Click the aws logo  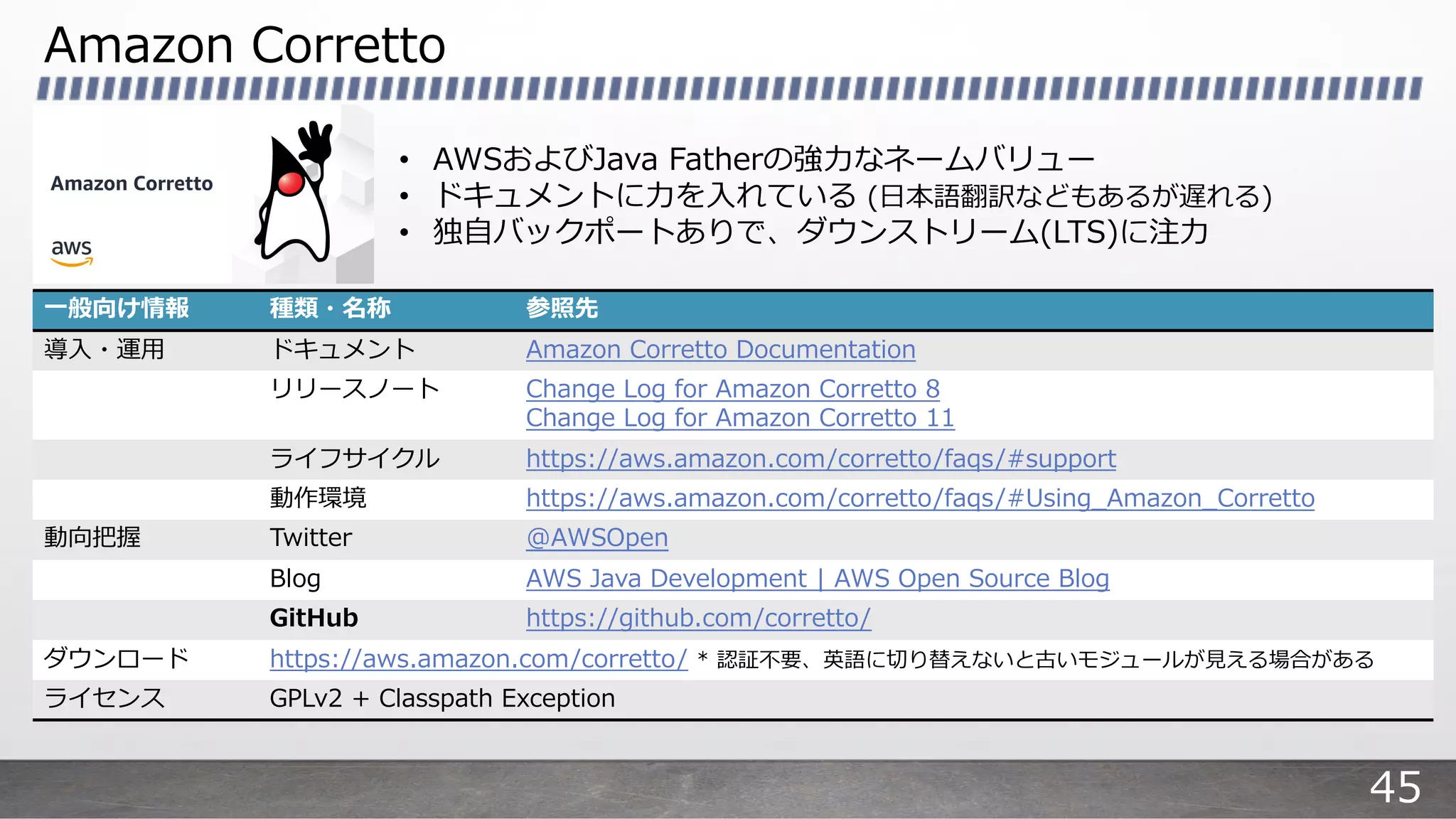tap(72, 252)
